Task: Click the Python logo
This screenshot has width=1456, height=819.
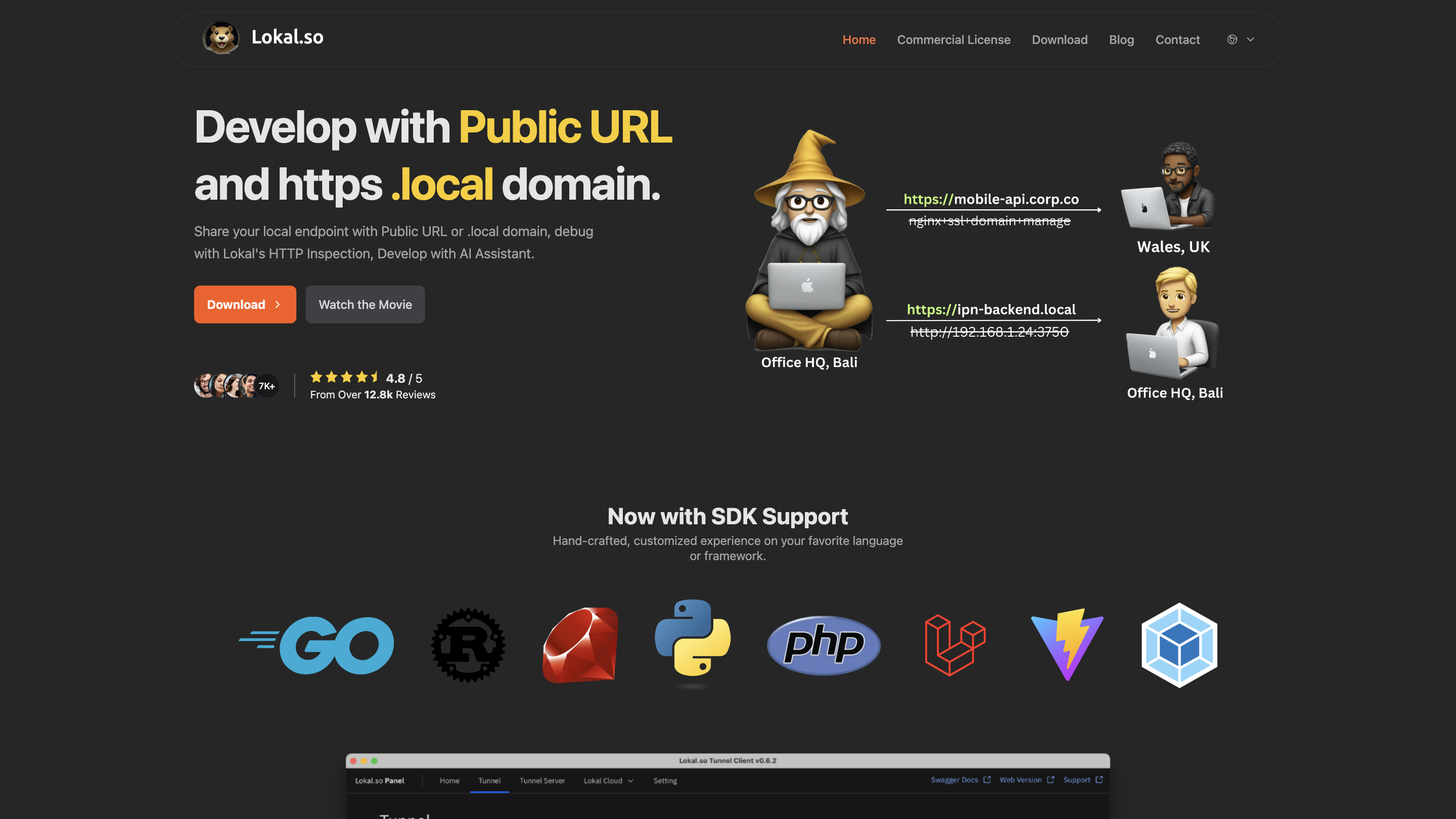Action: [693, 638]
